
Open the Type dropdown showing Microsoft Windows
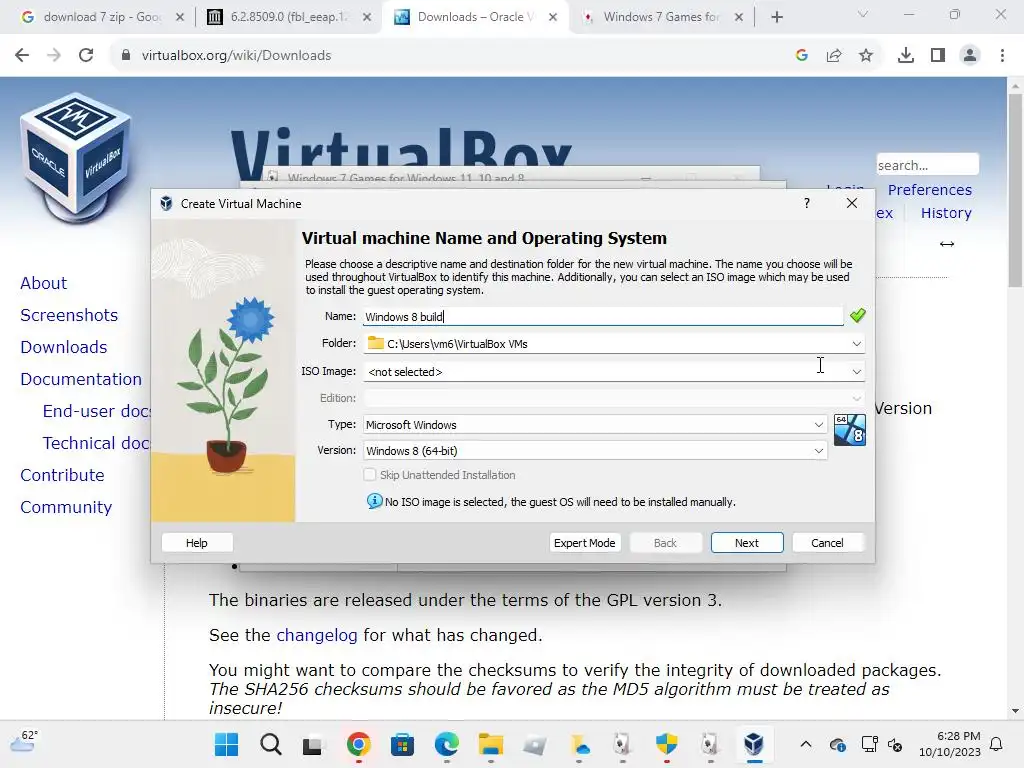(594, 424)
